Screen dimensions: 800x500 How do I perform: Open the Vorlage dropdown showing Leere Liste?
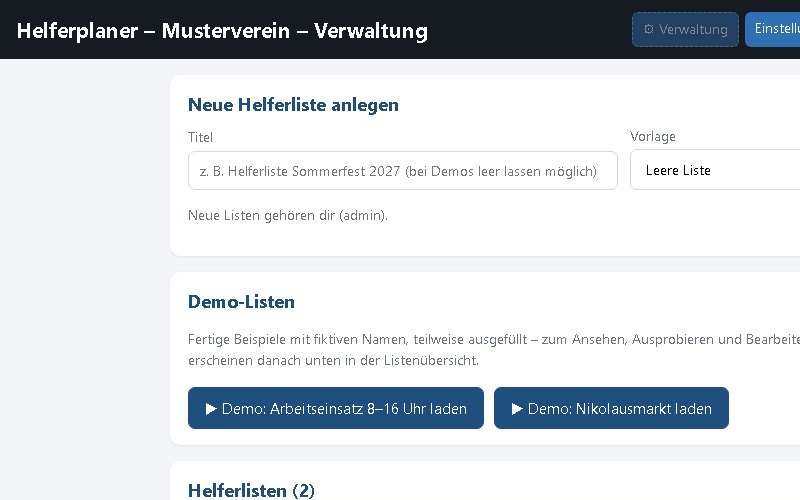pos(715,170)
